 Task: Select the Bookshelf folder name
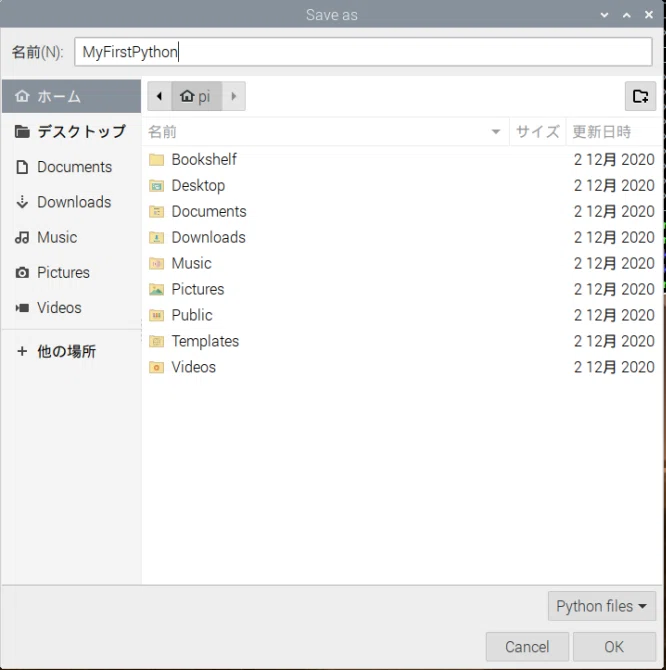tap(204, 160)
